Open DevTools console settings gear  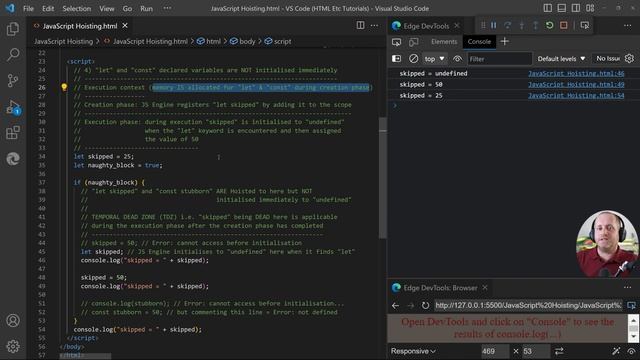629,58
